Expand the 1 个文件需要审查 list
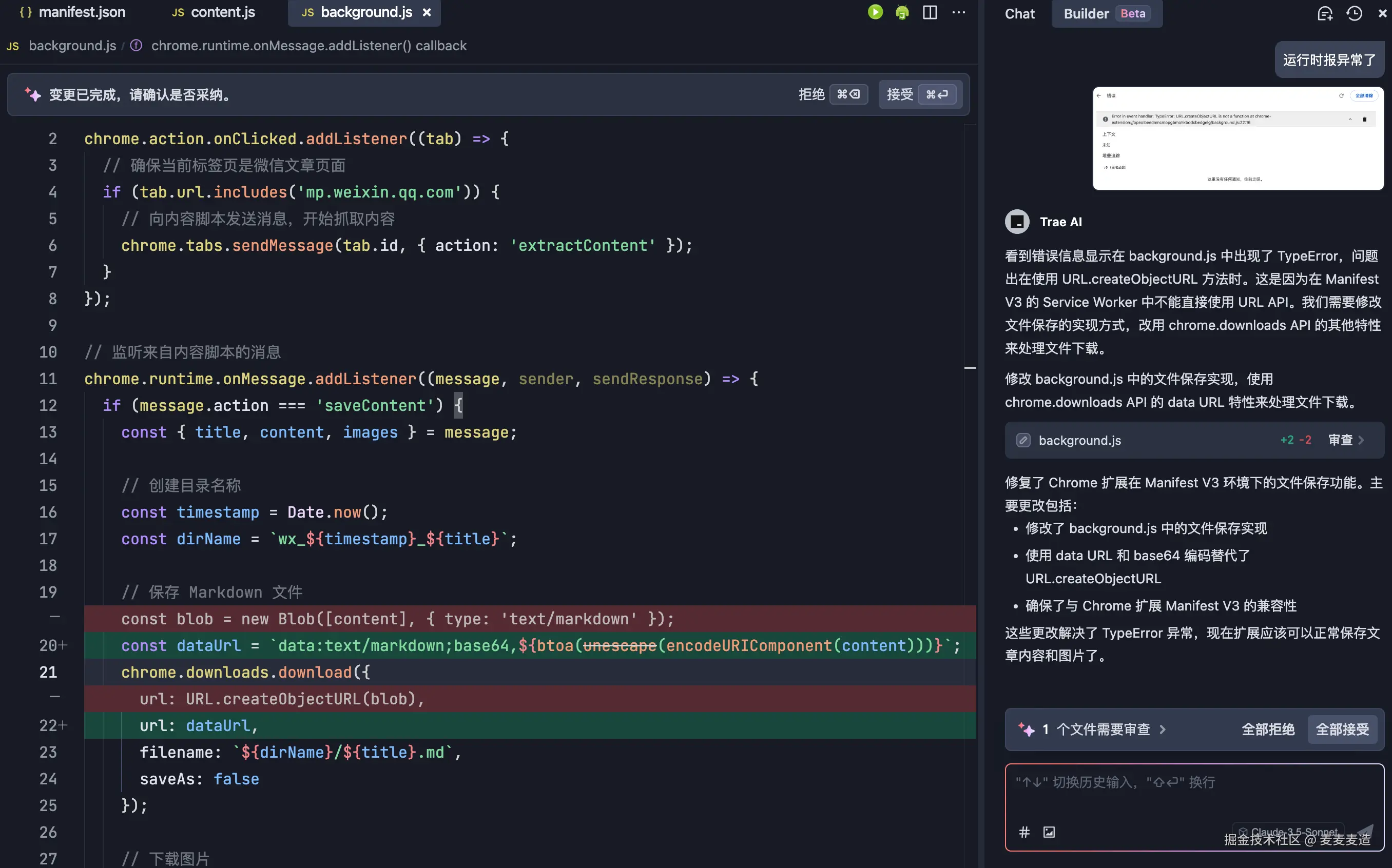1392x868 pixels. point(1103,729)
